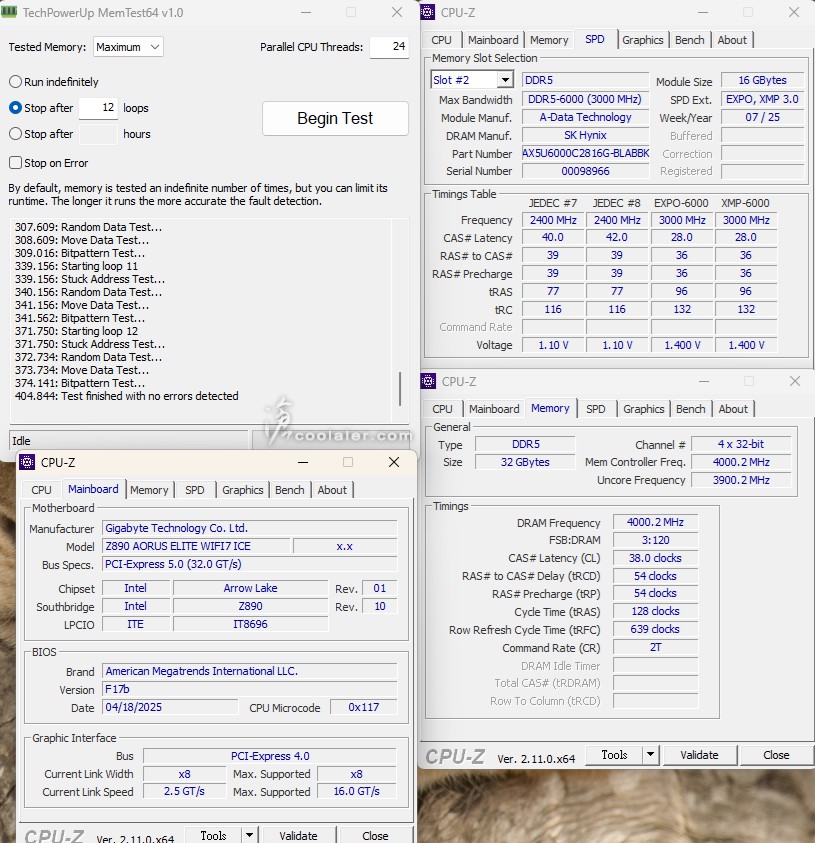Click Gigabyte Technology Co. Ltd. manufacturer

pyautogui.click(x=249, y=528)
